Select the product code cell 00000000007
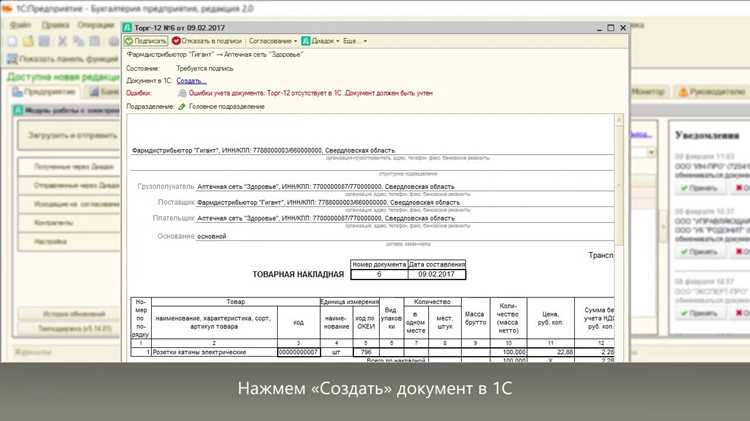750x421 pixels. [x=299, y=352]
